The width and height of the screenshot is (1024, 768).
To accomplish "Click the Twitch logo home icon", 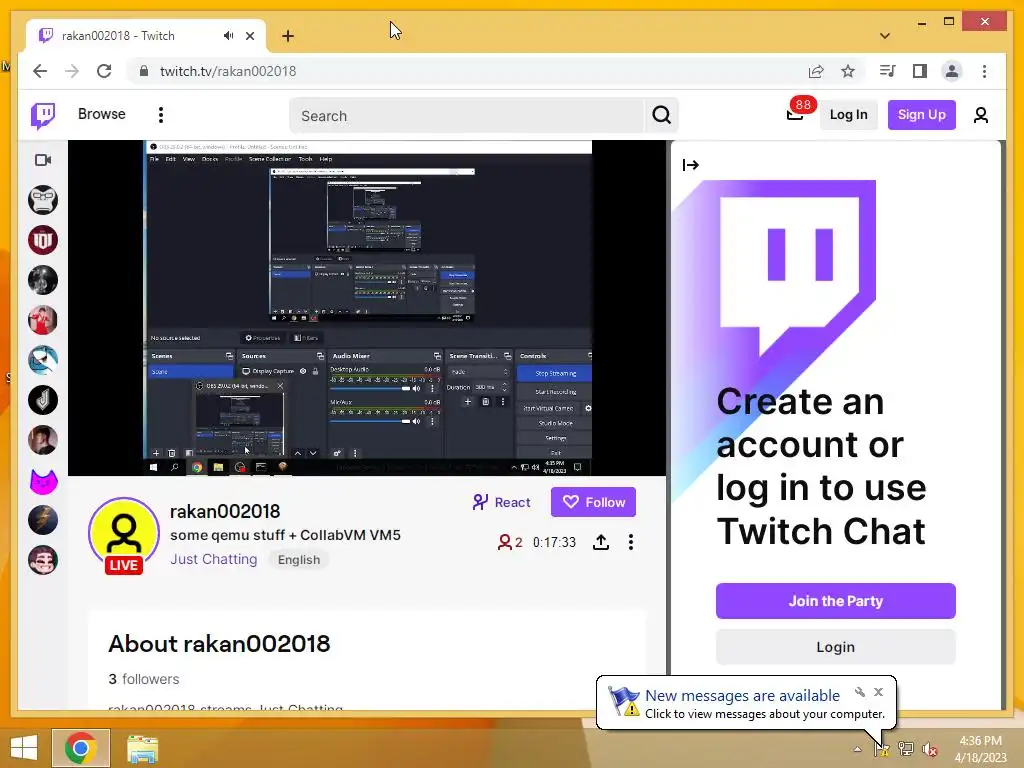I will (43, 116).
